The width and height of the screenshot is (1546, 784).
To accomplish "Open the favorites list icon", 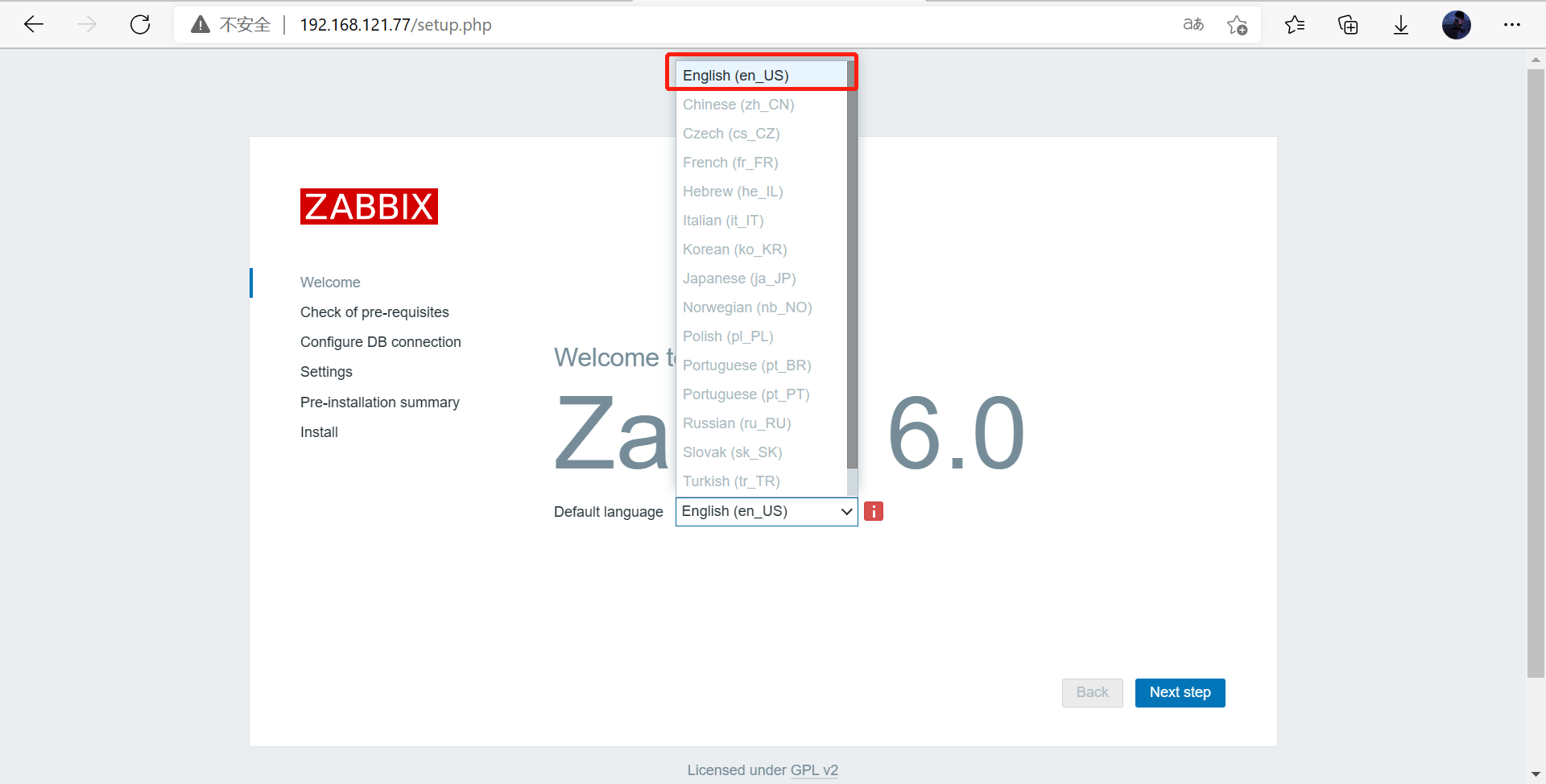I will pyautogui.click(x=1295, y=25).
